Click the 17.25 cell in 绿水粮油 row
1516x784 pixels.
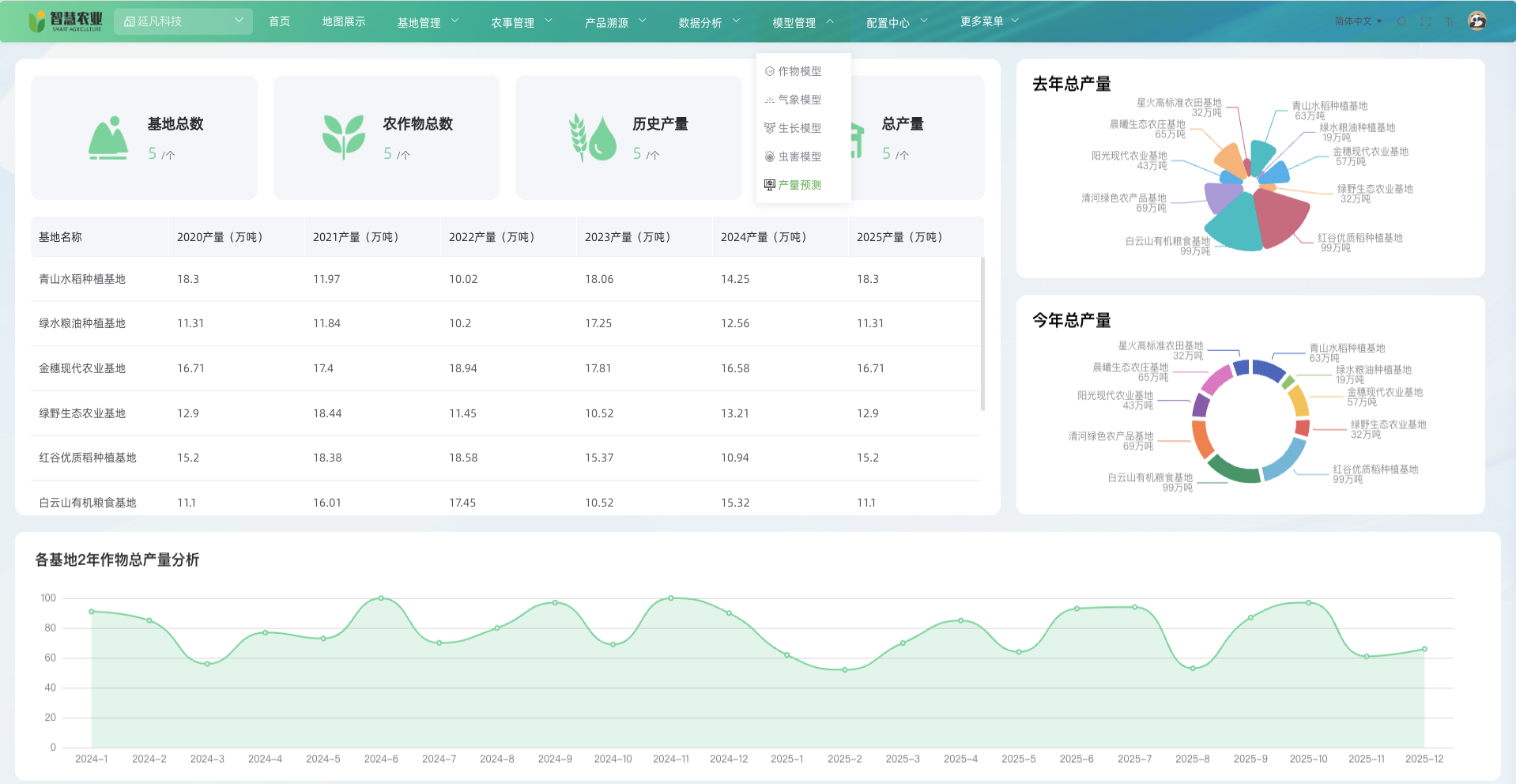coord(598,323)
